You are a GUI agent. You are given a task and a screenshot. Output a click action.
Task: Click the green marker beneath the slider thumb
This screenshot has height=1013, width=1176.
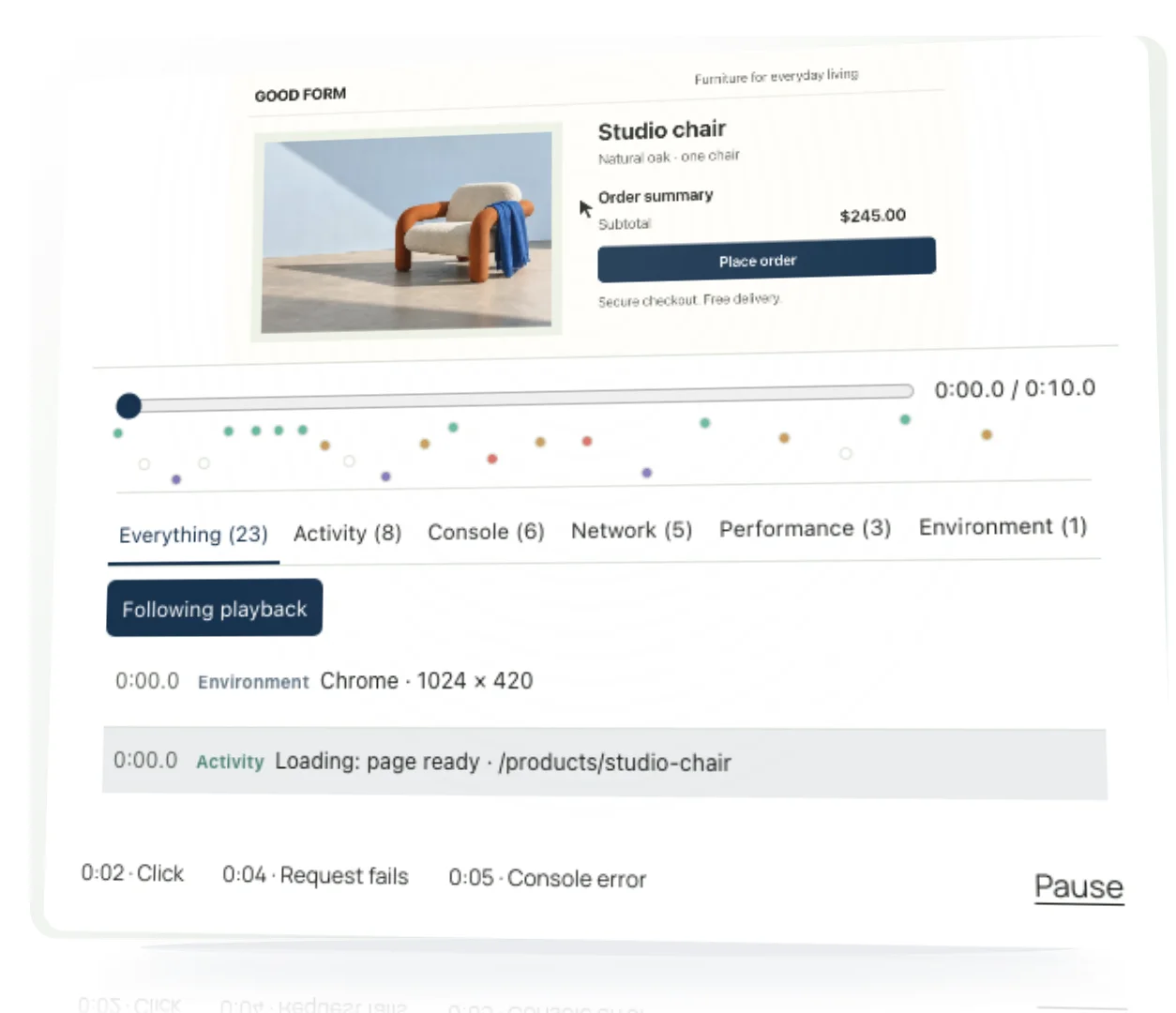click(117, 433)
